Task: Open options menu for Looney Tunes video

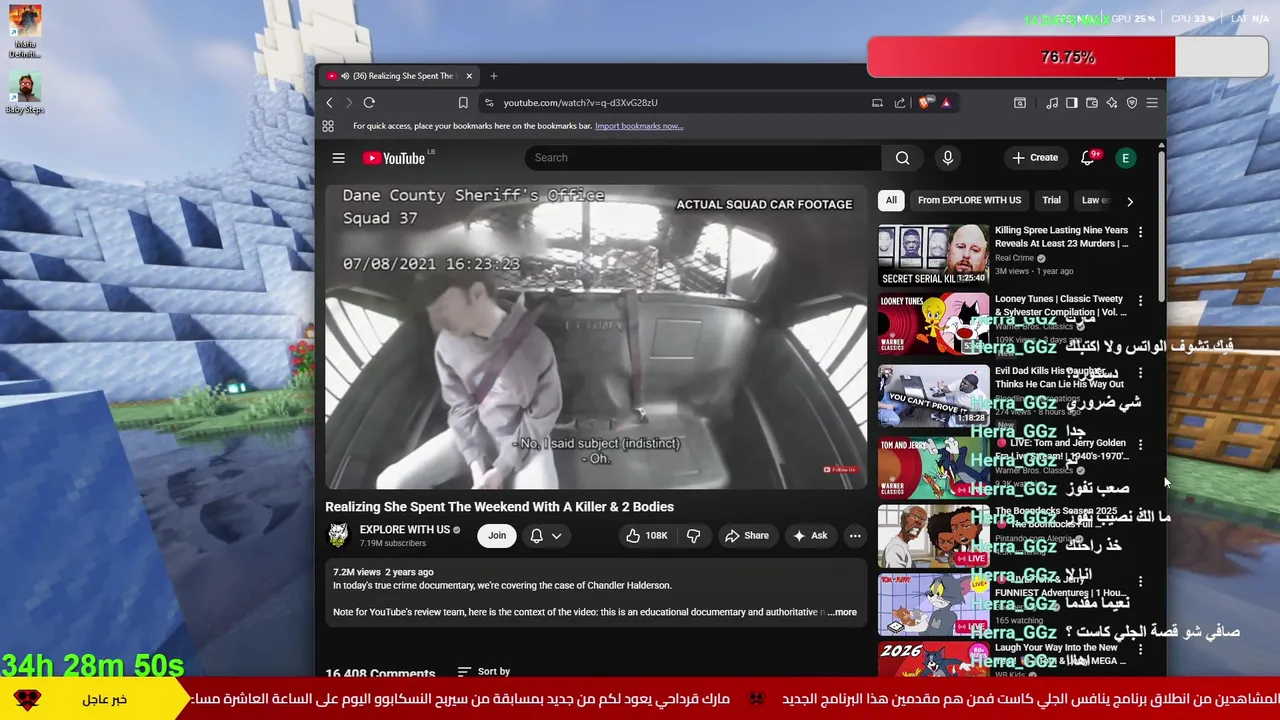Action: point(1140,300)
